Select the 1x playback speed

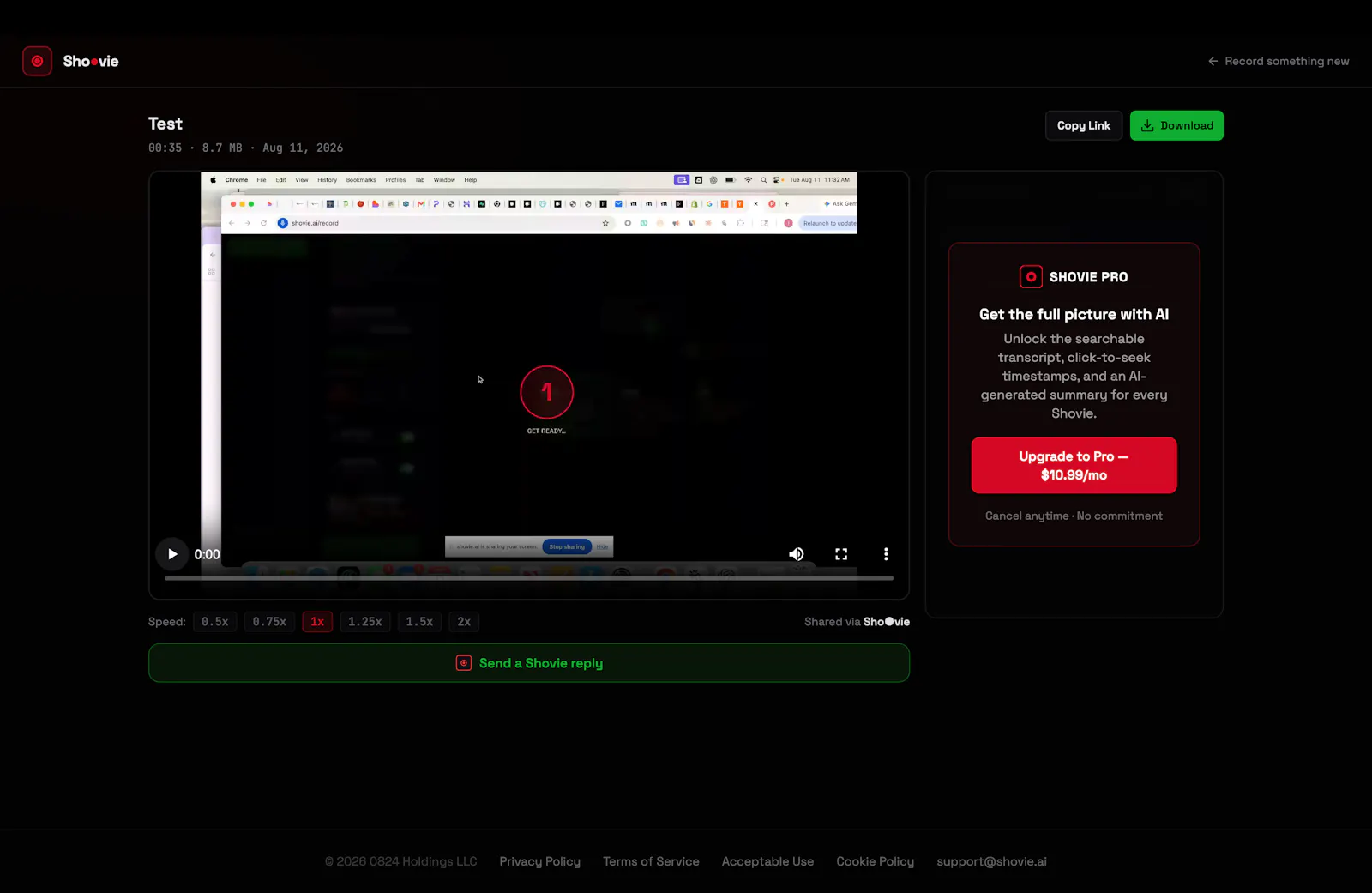[x=317, y=622]
